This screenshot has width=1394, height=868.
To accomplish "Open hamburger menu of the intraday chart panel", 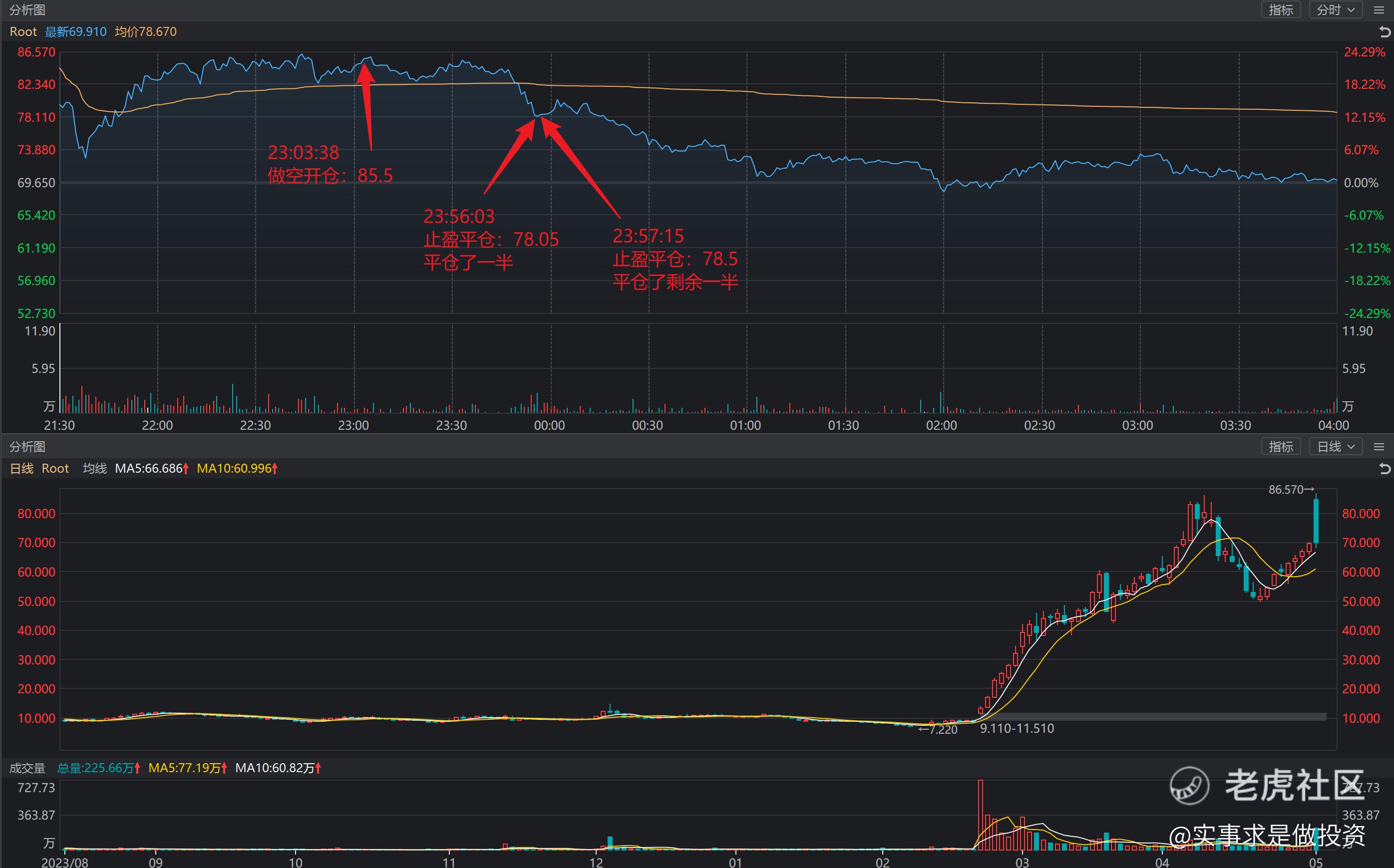I will tap(1379, 10).
